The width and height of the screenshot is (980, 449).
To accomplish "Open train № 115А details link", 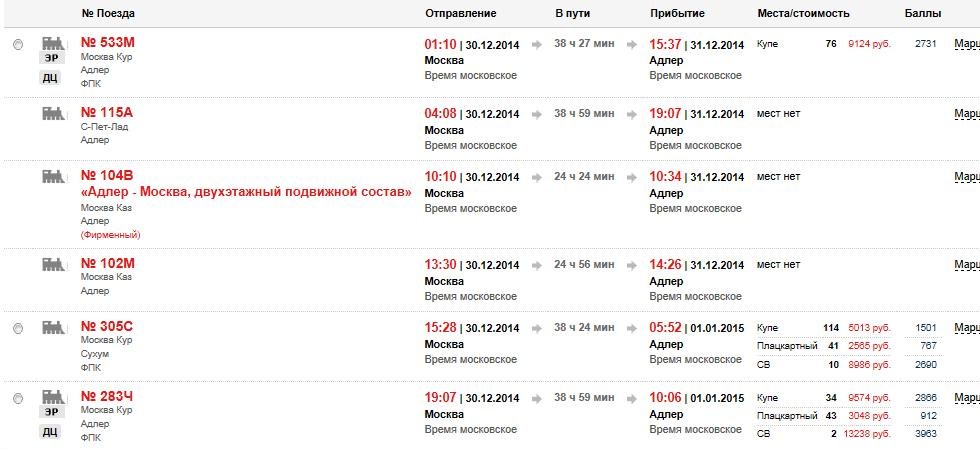I will [x=107, y=113].
